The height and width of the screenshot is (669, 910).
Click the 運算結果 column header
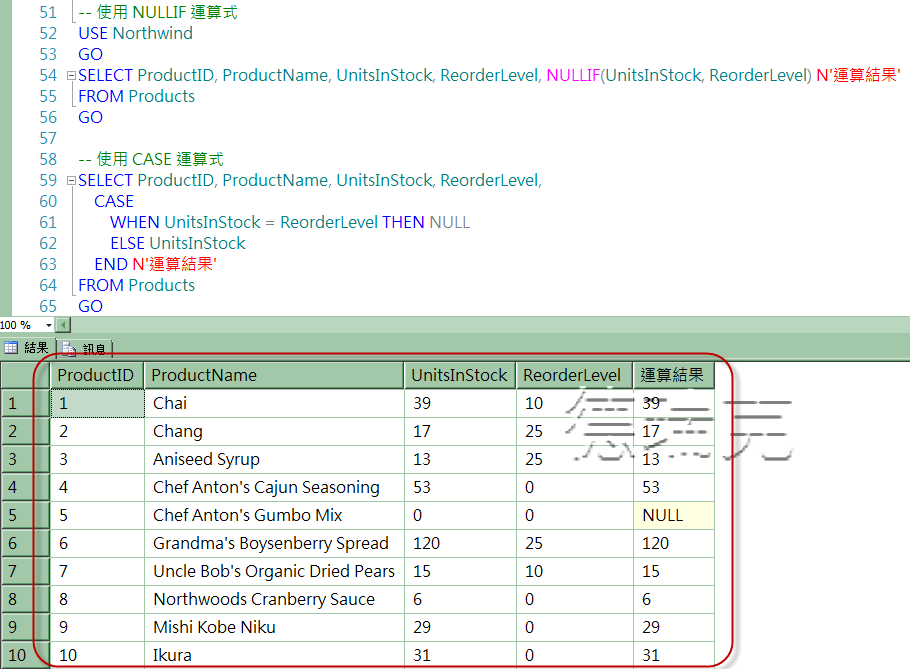tap(672, 374)
